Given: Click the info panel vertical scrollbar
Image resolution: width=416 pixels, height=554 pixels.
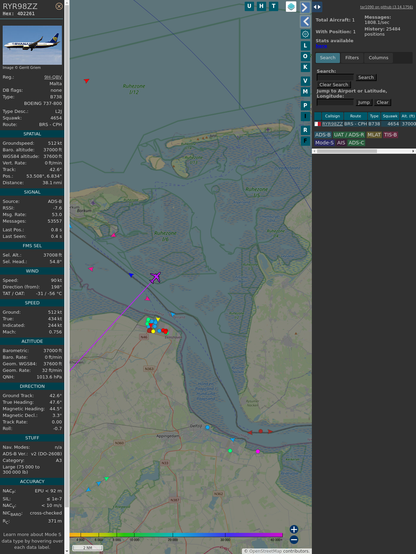Looking at the screenshot, I should pyautogui.click(x=67, y=276).
